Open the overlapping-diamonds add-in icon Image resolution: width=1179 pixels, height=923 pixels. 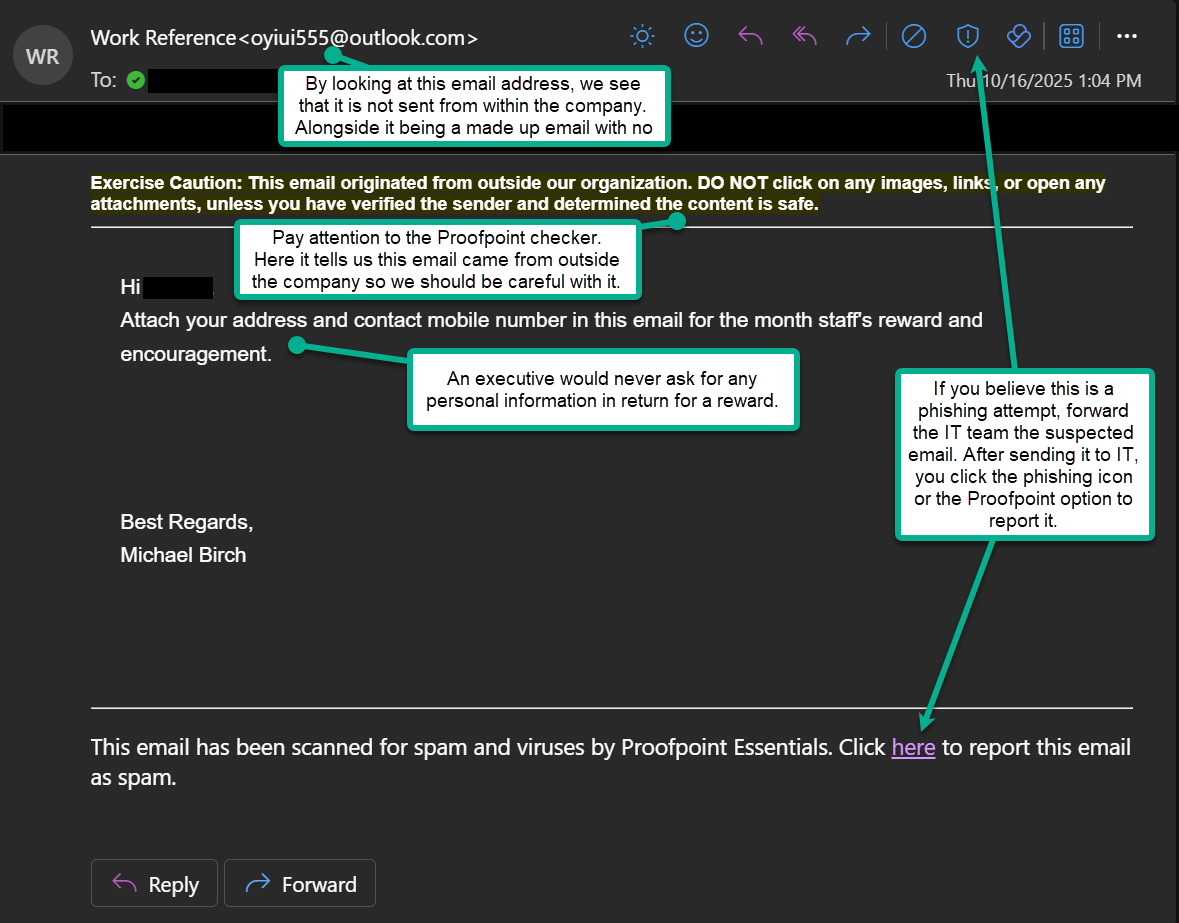click(1018, 37)
